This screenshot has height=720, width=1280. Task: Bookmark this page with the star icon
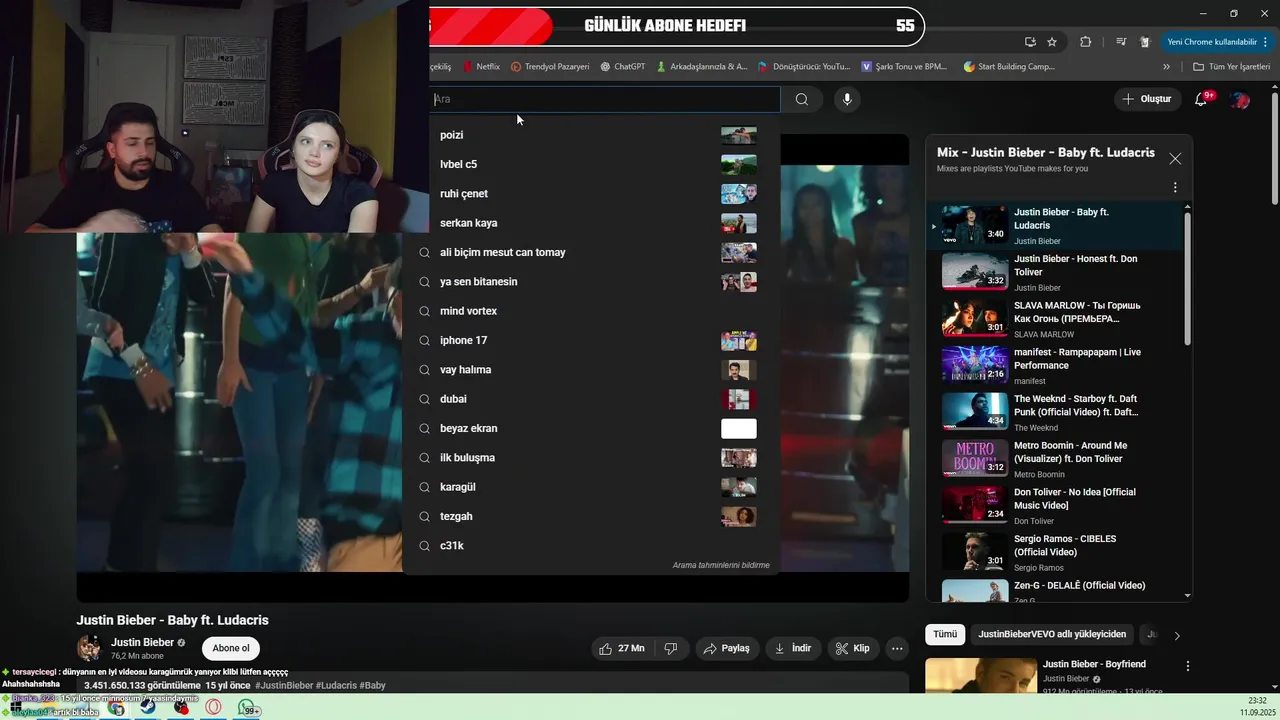(x=1052, y=42)
